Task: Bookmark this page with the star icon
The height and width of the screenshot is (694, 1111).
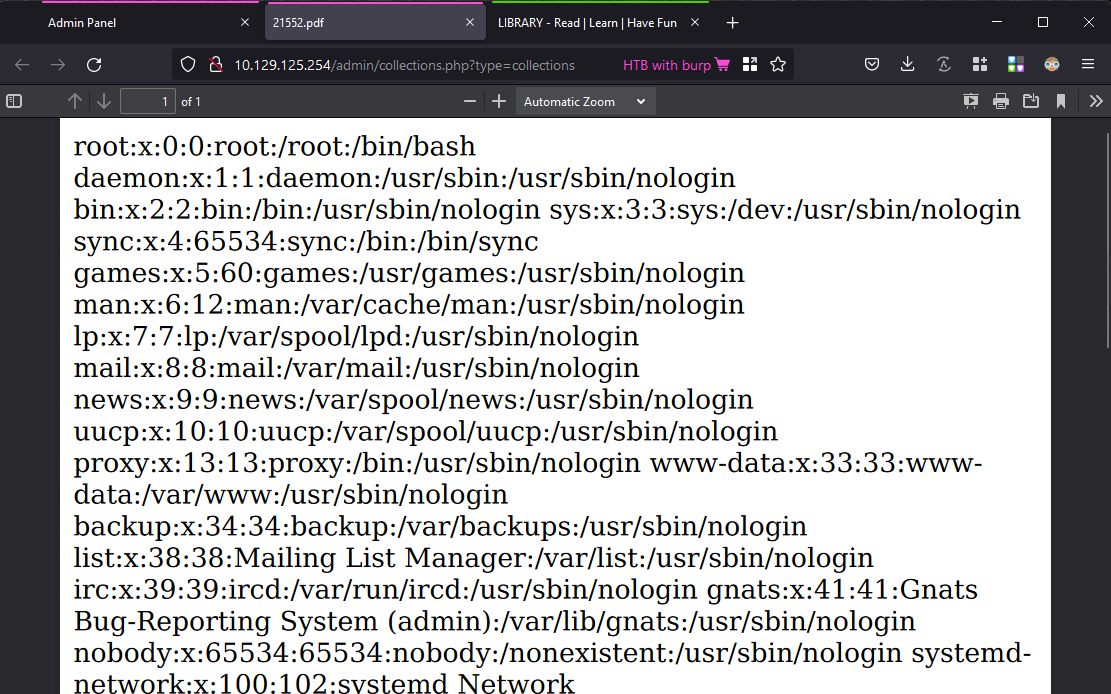Action: point(778,65)
